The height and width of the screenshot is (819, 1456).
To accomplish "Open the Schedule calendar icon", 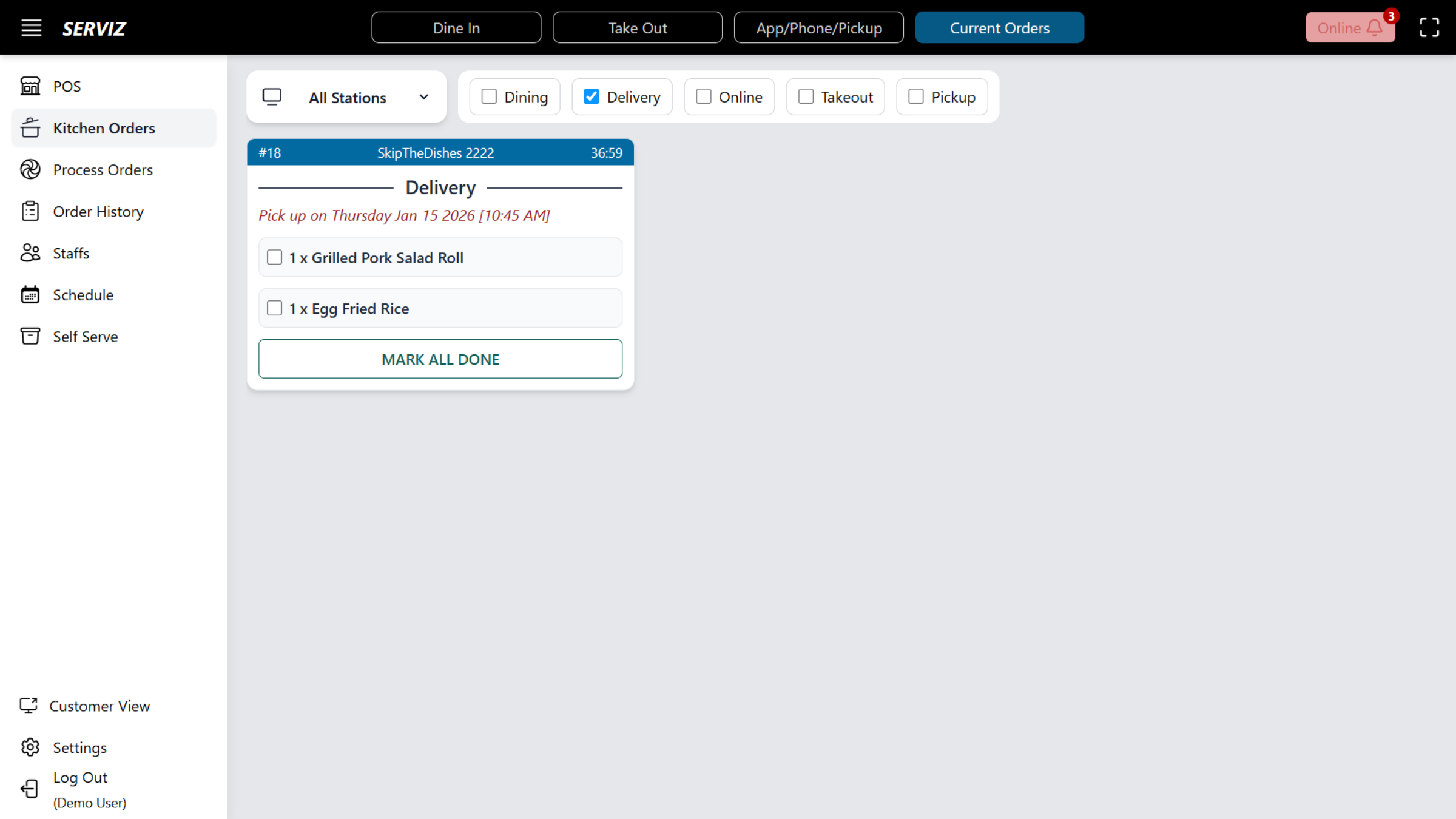I will point(30,295).
